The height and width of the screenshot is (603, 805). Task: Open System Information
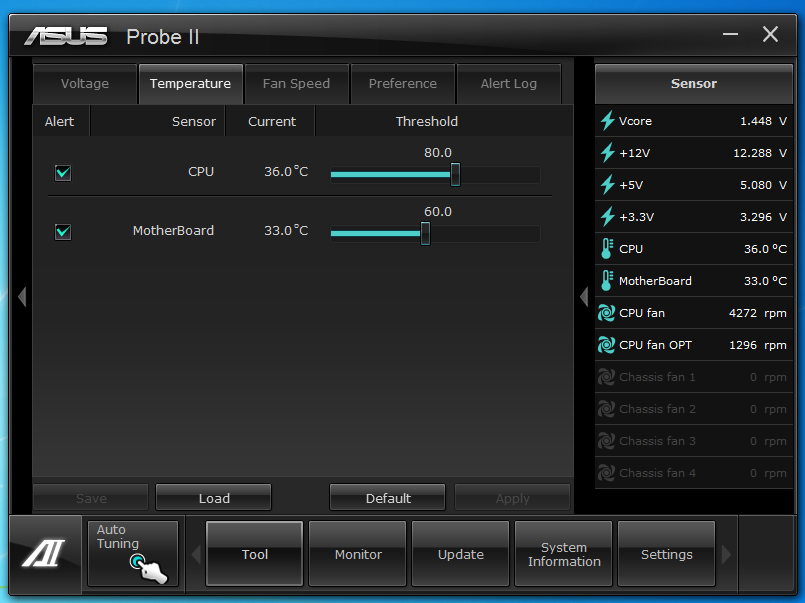point(564,554)
